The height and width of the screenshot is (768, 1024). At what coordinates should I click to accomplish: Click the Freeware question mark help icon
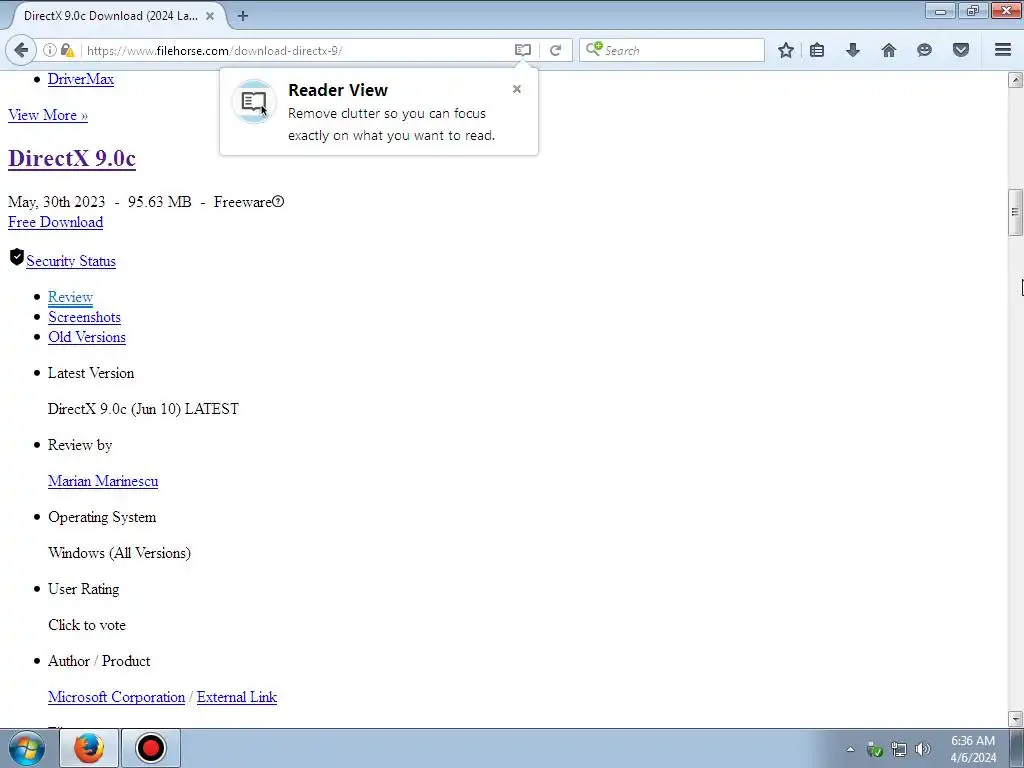(278, 202)
